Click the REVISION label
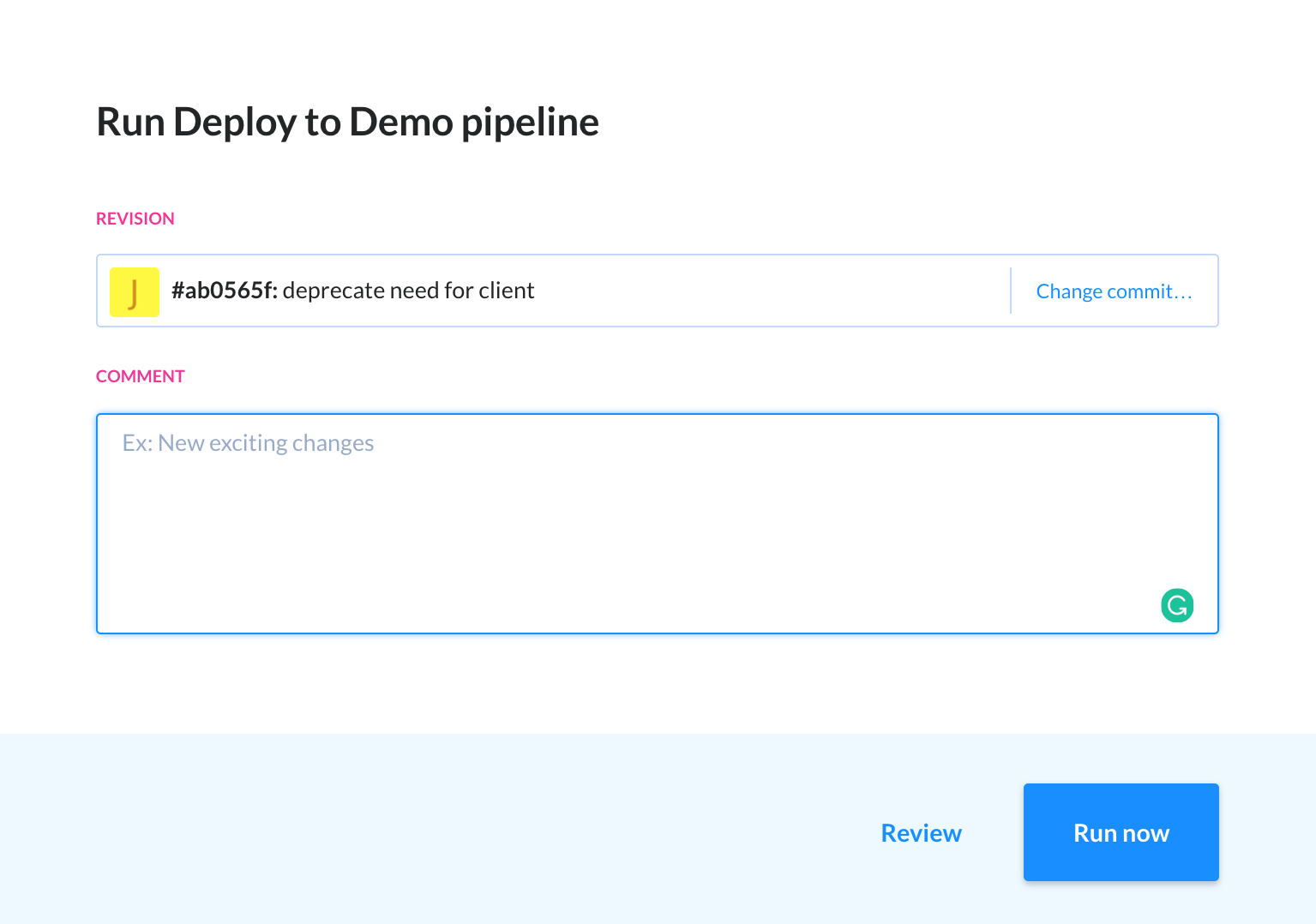The image size is (1316, 924). (135, 219)
